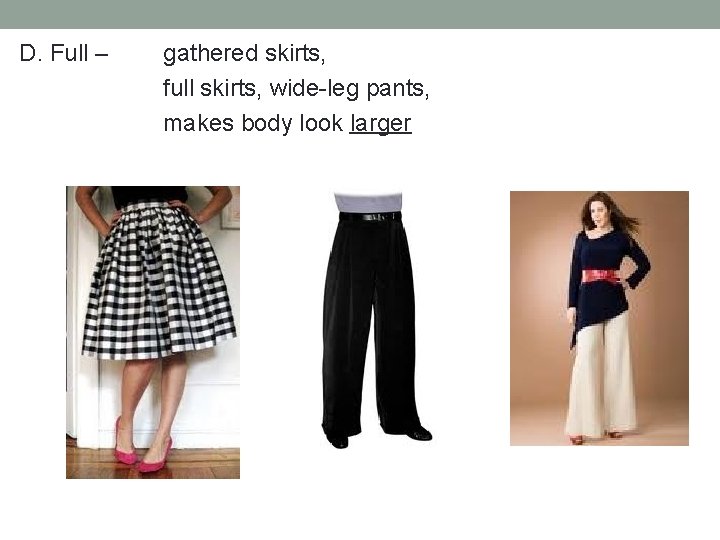
Task: Click the cream wide-leg pants on the woman
Action: tap(602, 378)
